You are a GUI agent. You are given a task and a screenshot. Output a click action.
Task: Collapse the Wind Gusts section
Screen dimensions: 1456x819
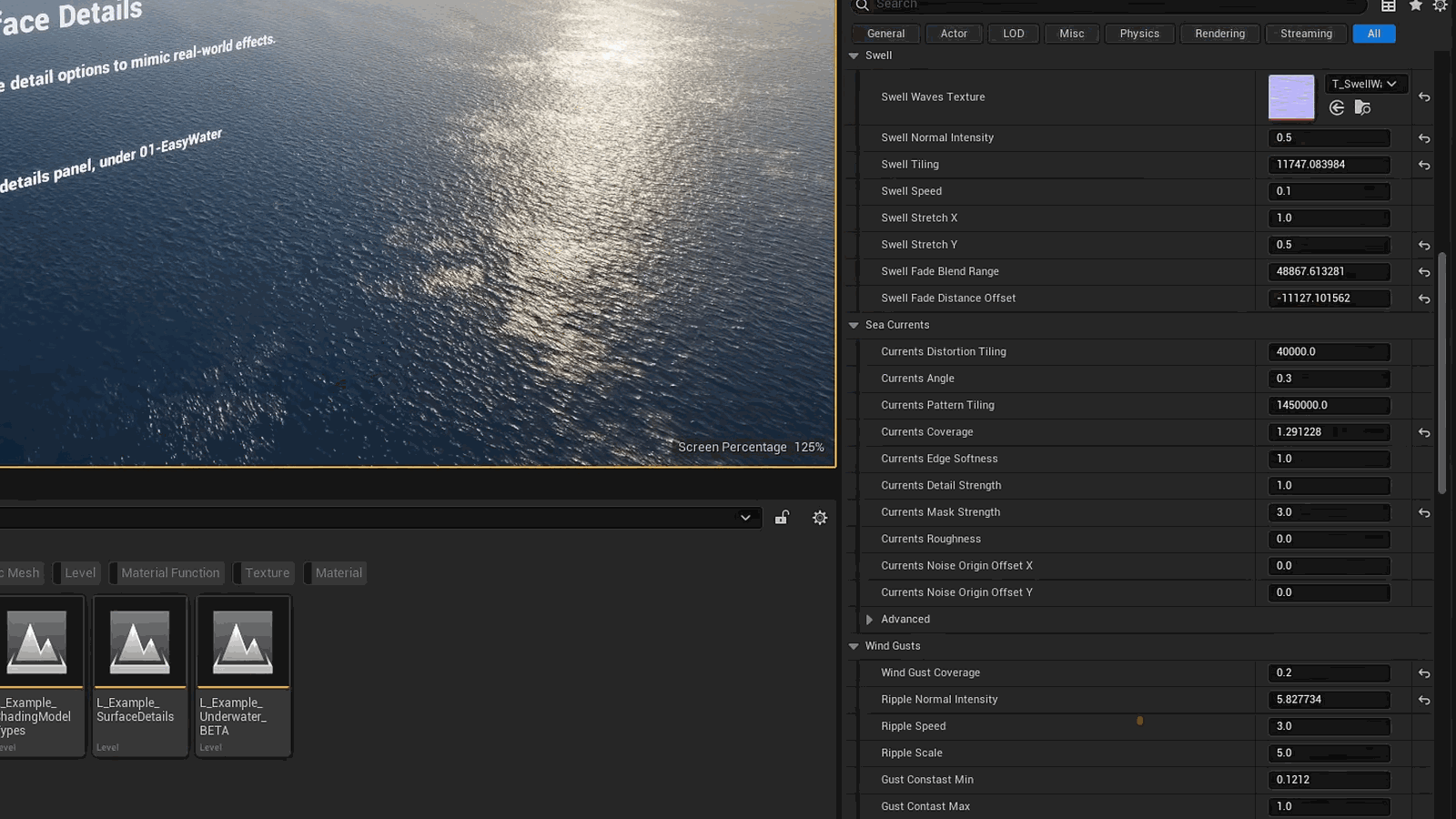[854, 646]
